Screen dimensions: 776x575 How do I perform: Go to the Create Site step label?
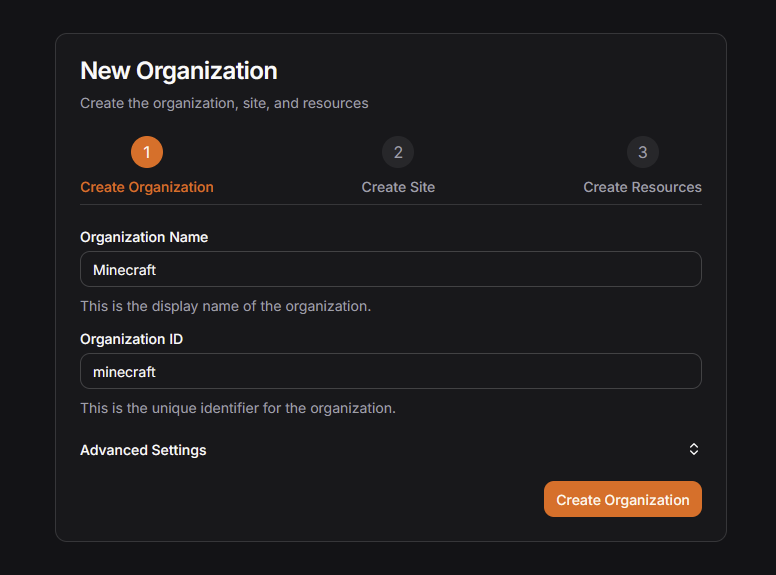pos(398,187)
